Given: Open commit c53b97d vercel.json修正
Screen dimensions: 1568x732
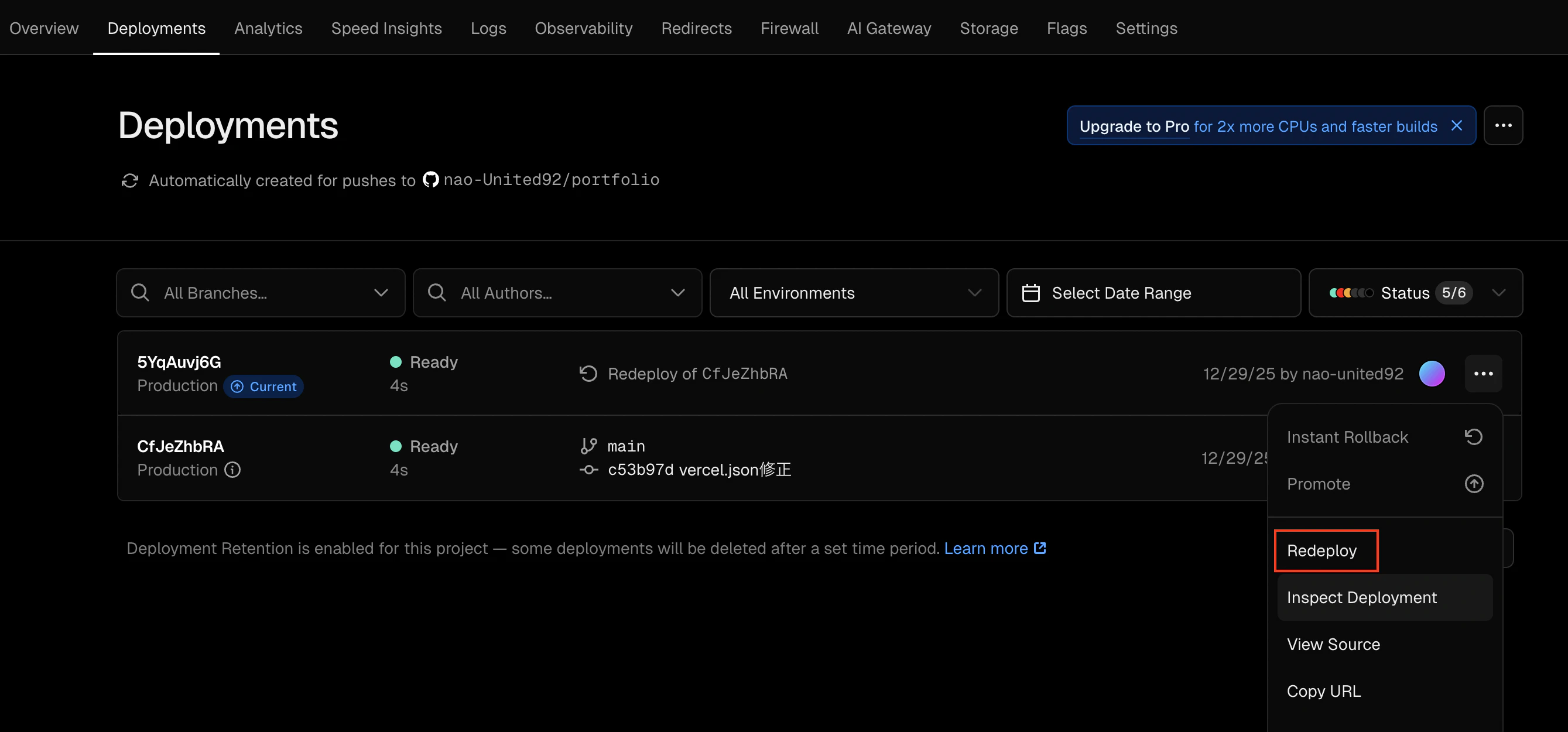Looking at the screenshot, I should coord(699,470).
